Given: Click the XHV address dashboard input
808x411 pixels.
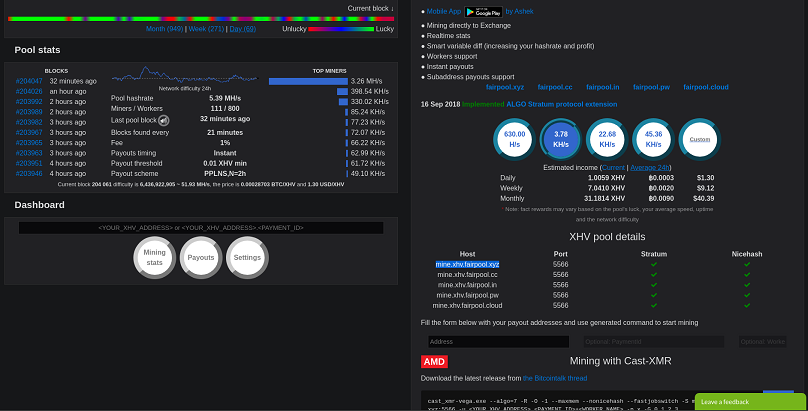Looking at the screenshot, I should coord(201,228).
